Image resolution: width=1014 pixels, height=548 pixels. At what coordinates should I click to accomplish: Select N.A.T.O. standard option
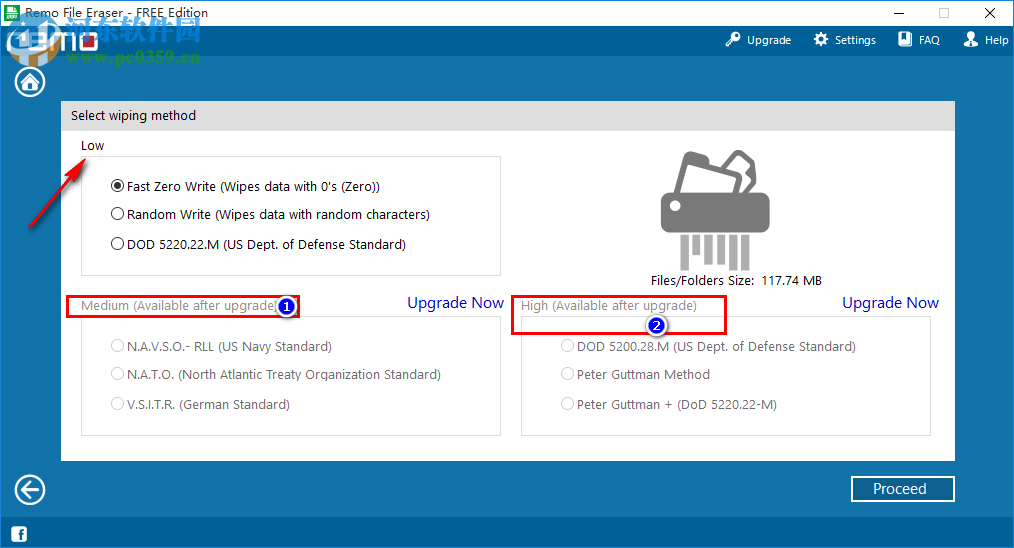[275, 374]
